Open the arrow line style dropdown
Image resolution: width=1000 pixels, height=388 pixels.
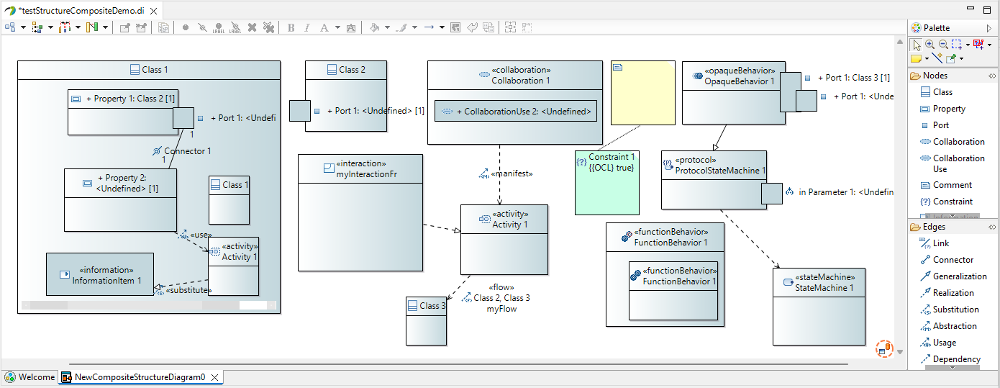click(x=442, y=27)
